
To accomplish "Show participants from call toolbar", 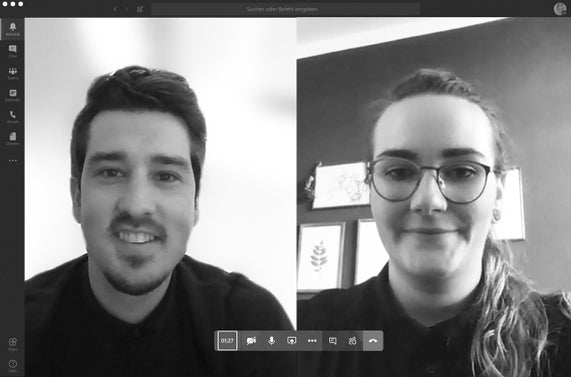I will coord(353,341).
